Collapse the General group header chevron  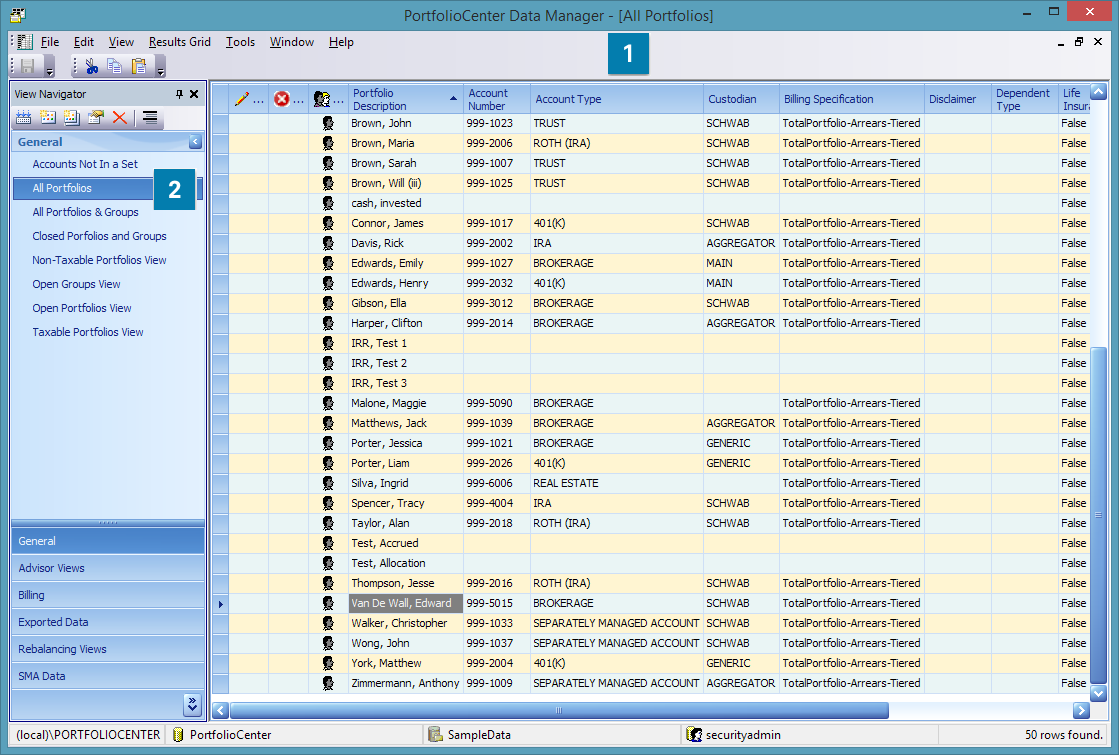(x=195, y=142)
